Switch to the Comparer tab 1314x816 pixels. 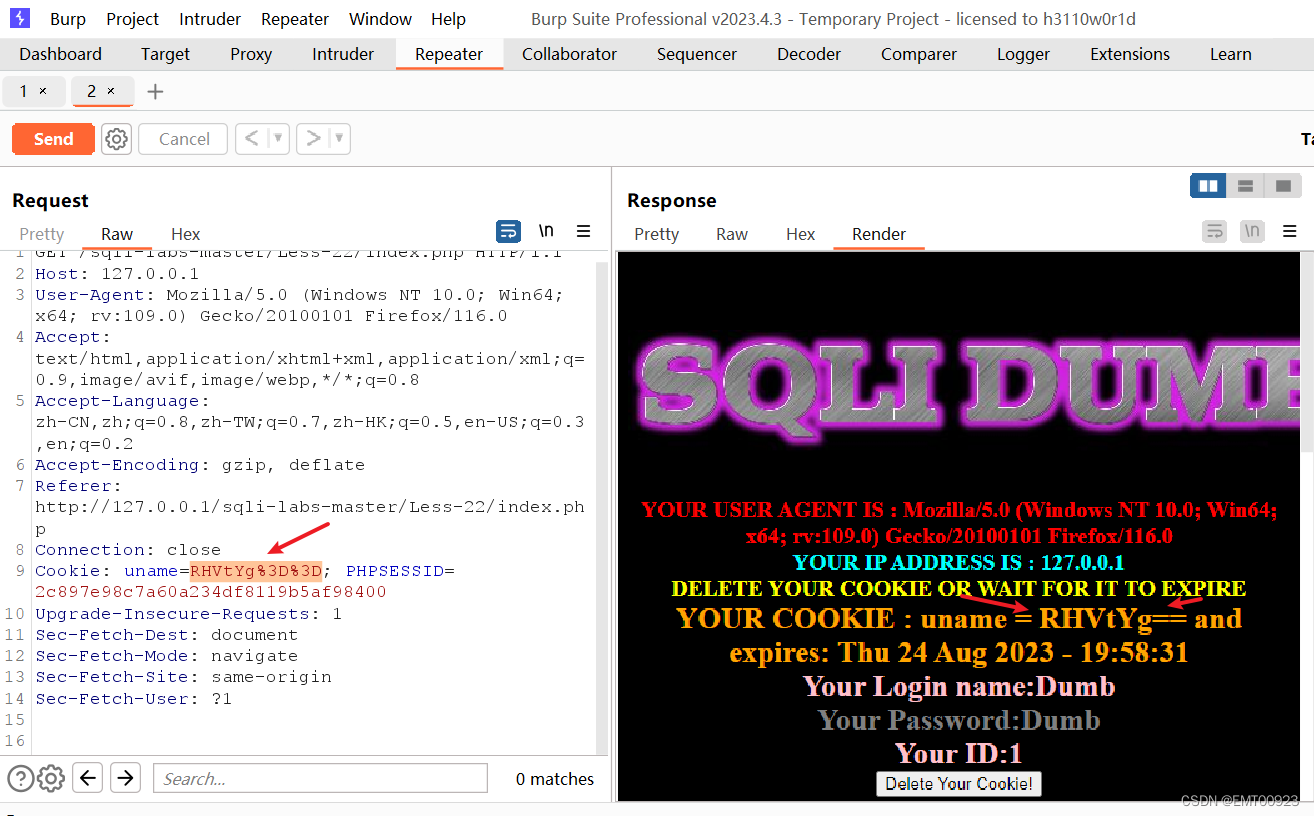pyautogui.click(x=919, y=54)
